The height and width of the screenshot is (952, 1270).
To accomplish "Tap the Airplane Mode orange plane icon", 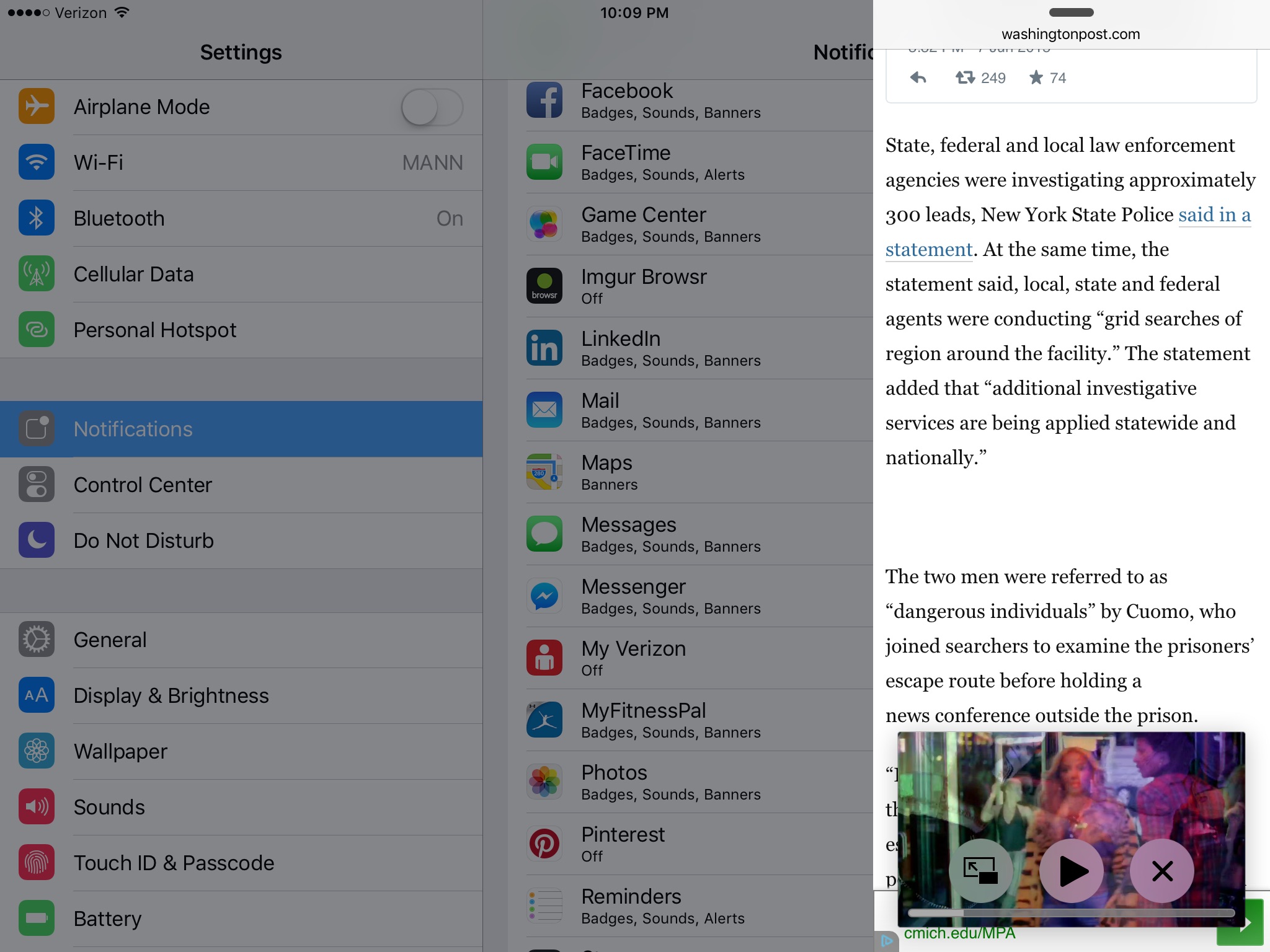I will [37, 107].
